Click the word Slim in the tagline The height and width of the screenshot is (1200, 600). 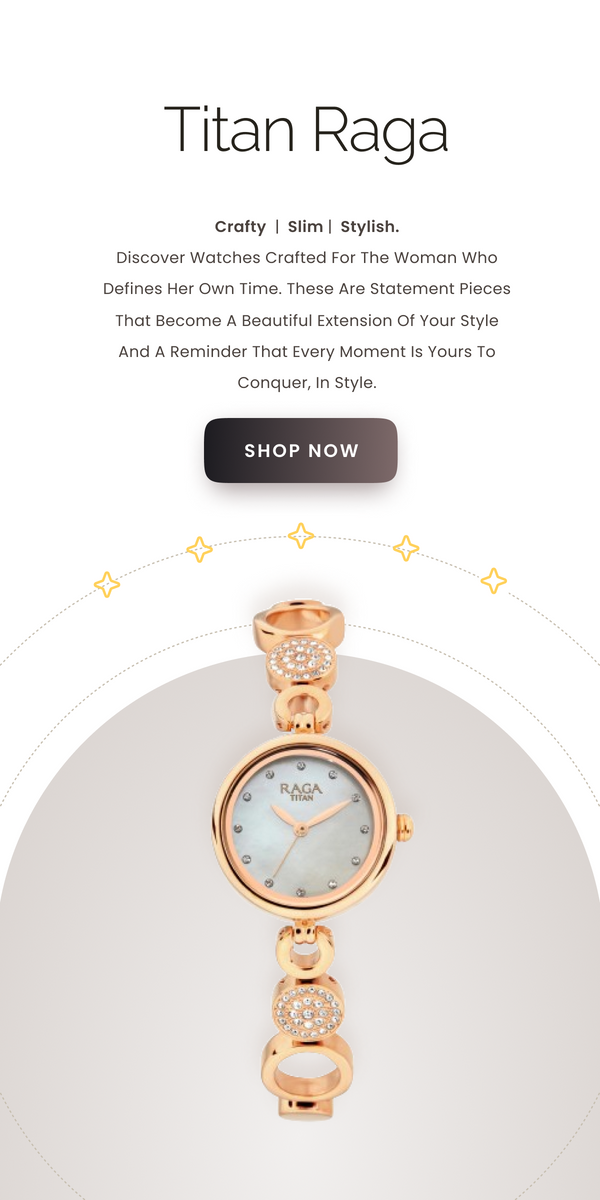click(305, 226)
